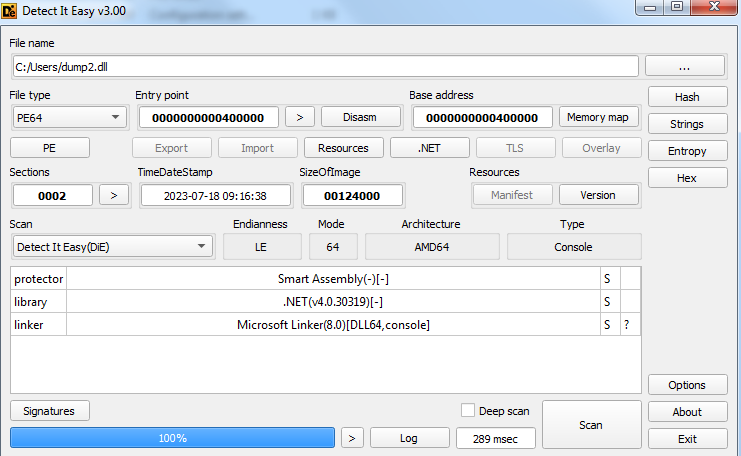The image size is (741, 456).
Task: Open the Disasm view
Action: (360, 117)
